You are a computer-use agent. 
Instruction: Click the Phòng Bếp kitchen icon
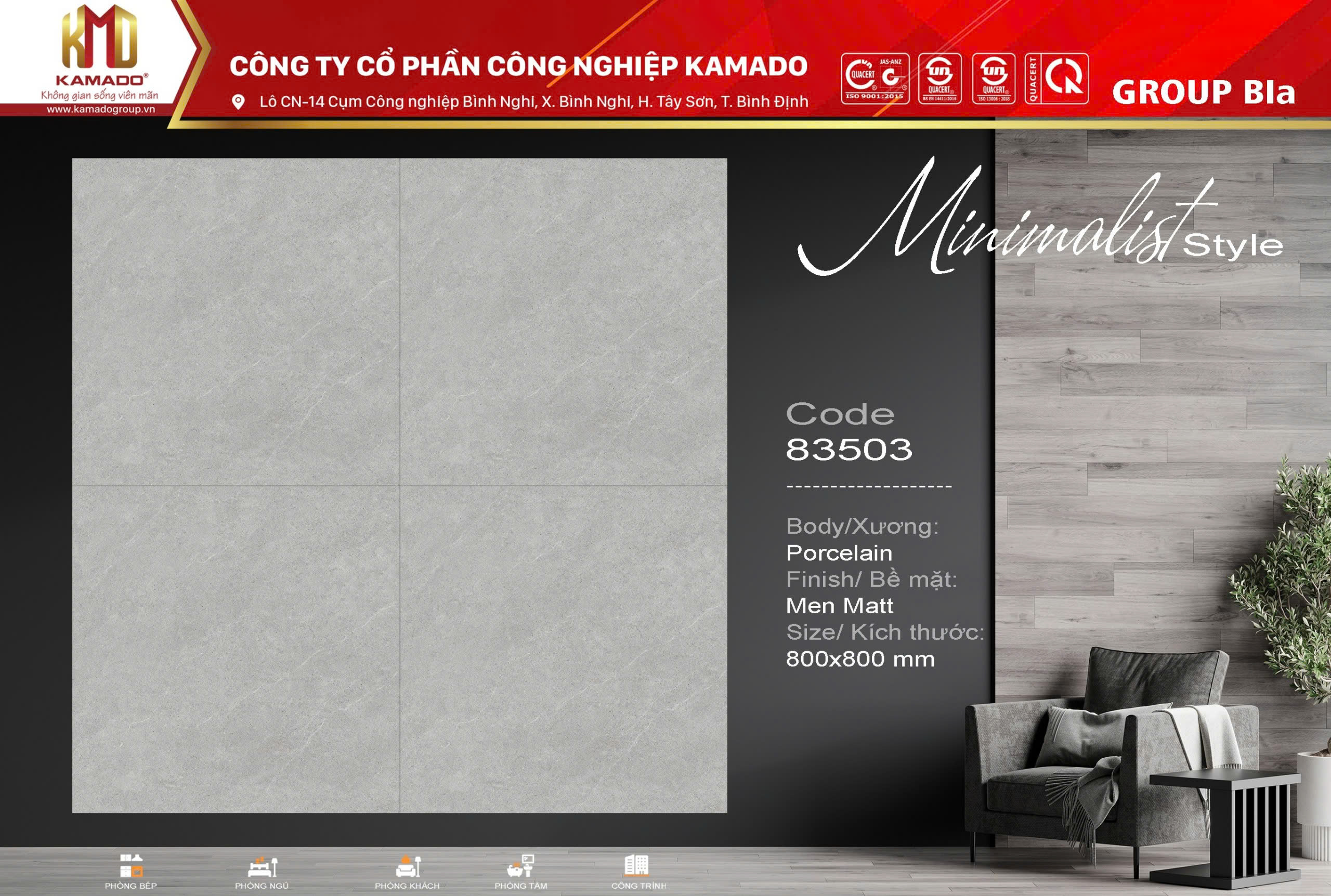click(x=131, y=866)
